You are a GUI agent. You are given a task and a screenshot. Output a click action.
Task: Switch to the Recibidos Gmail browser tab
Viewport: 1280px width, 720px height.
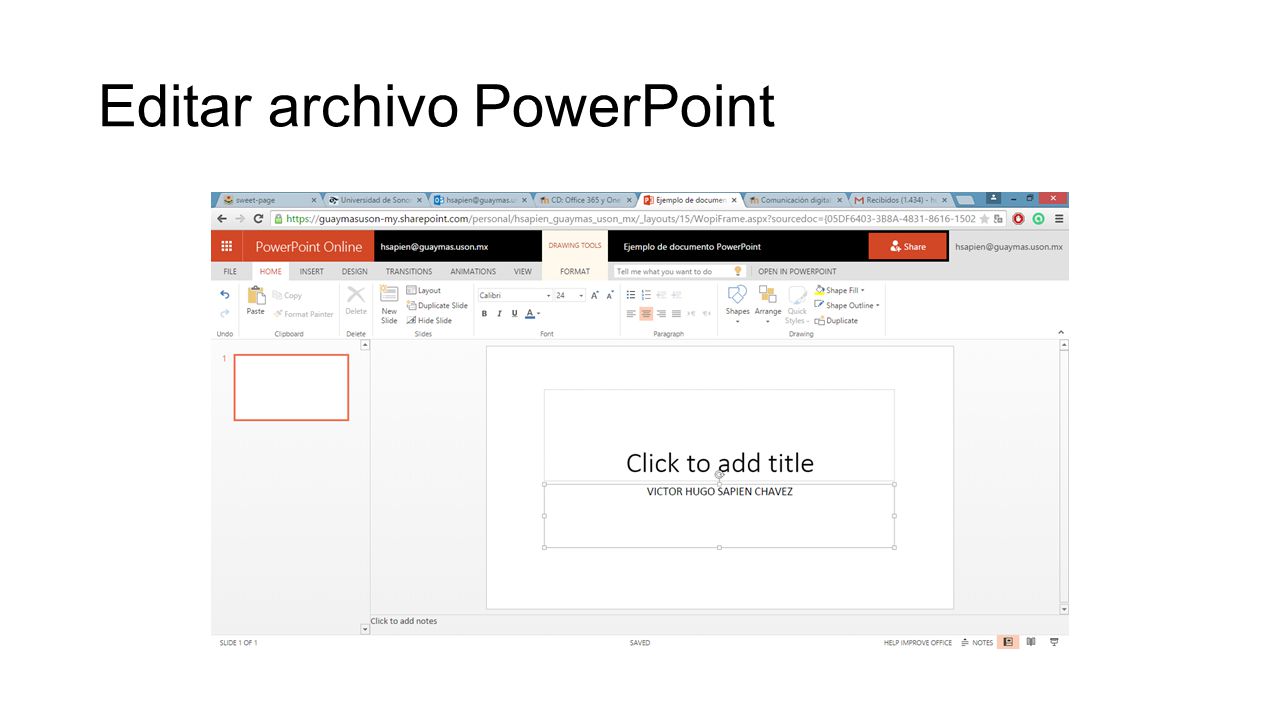coord(901,200)
